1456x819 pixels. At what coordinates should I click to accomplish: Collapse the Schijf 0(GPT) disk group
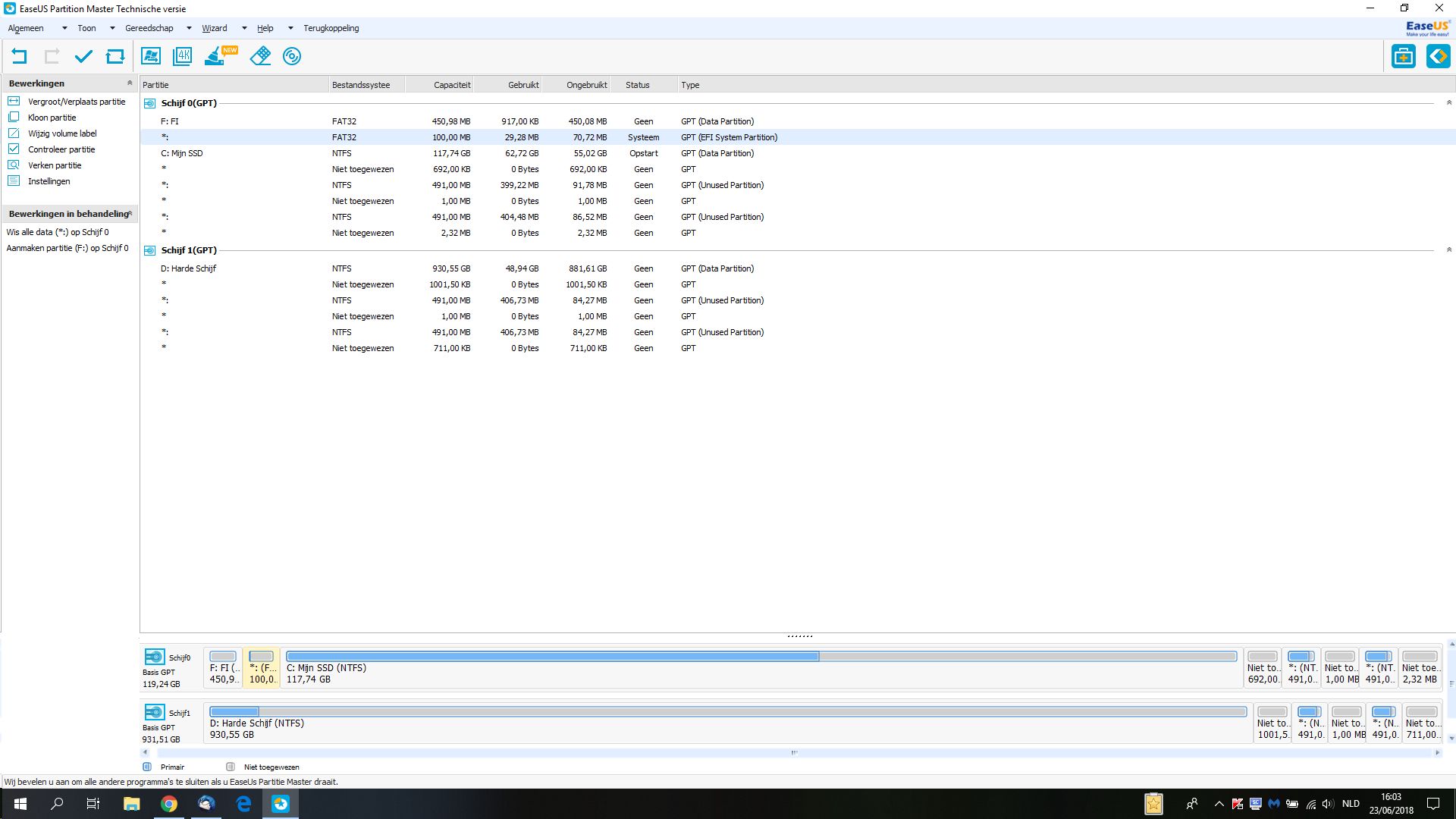coord(1448,103)
